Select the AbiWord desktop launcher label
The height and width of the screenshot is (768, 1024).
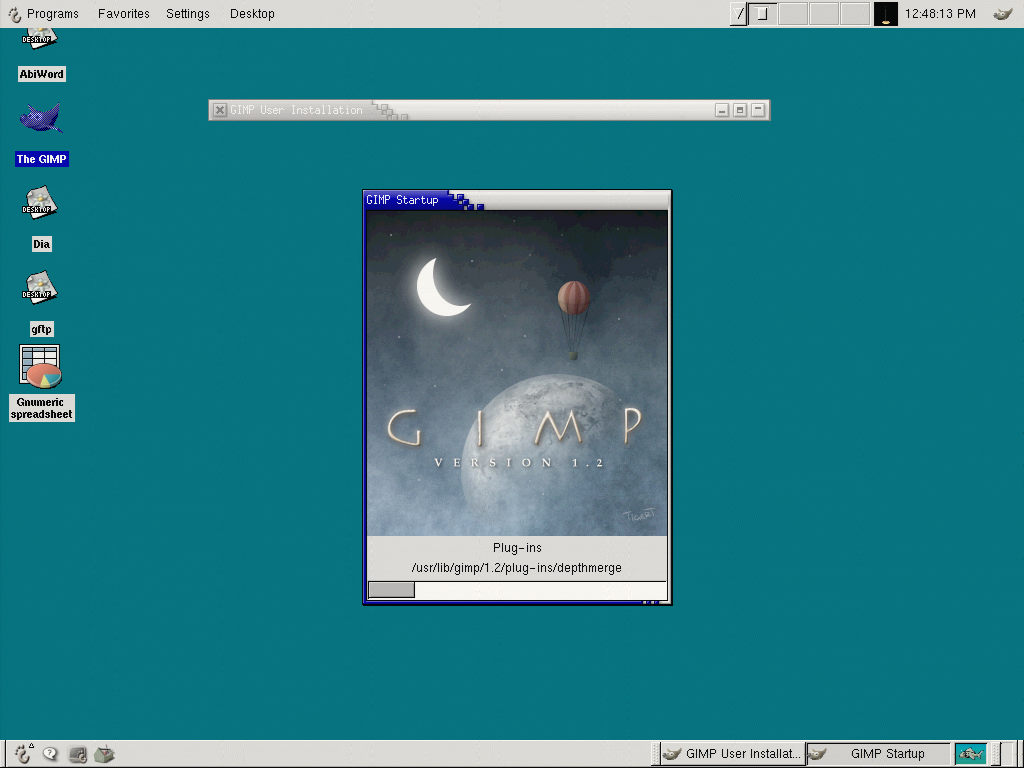pyautogui.click(x=41, y=74)
